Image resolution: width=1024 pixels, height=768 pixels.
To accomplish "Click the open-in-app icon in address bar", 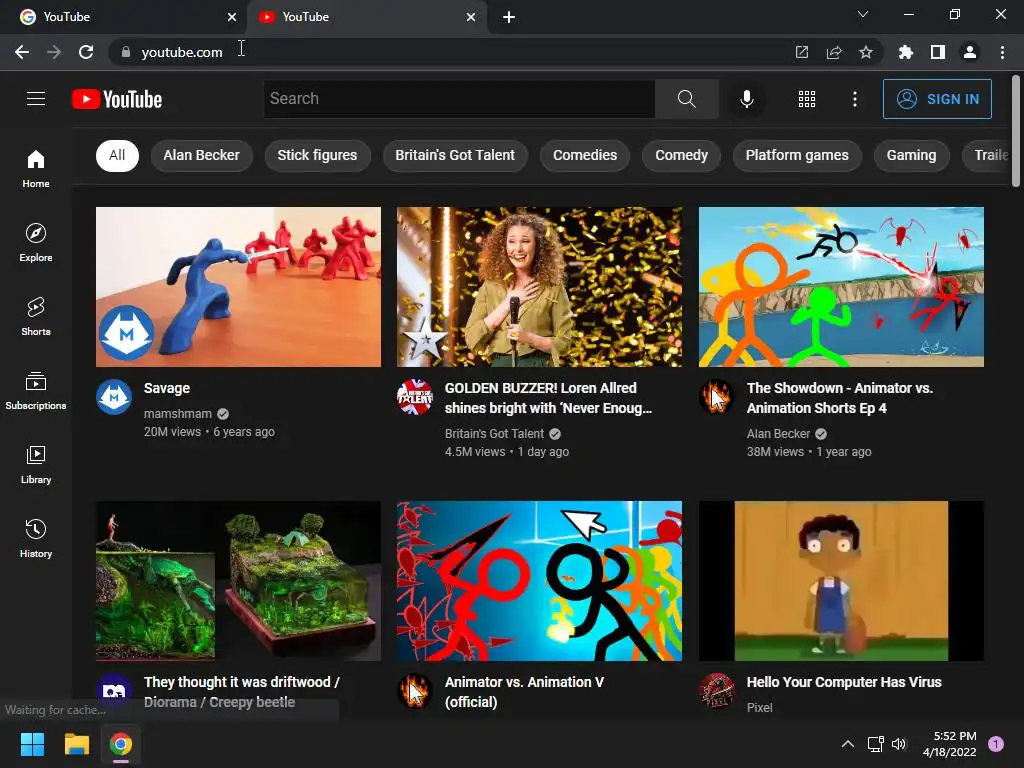I will (x=802, y=52).
